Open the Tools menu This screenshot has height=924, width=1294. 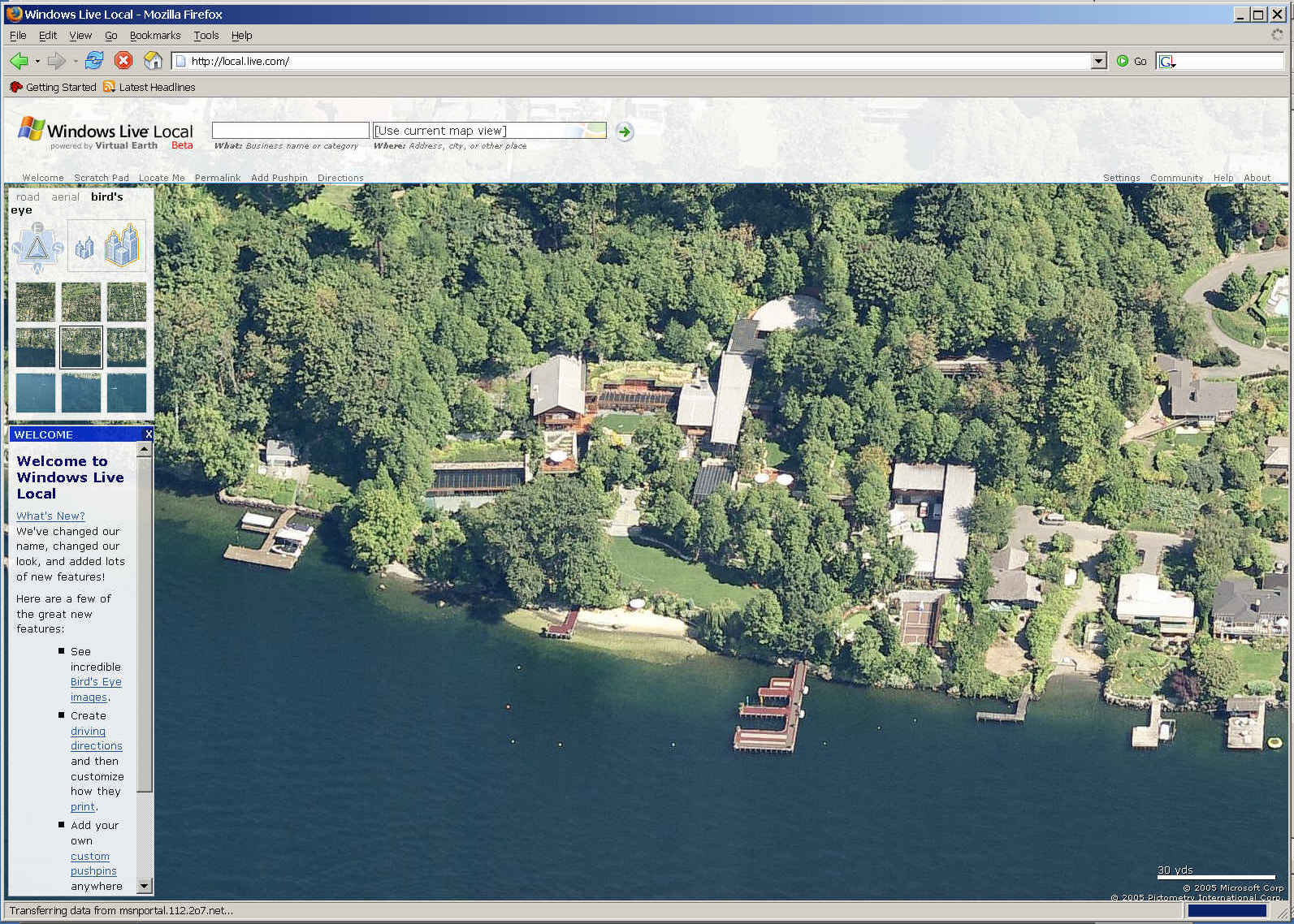coord(206,36)
